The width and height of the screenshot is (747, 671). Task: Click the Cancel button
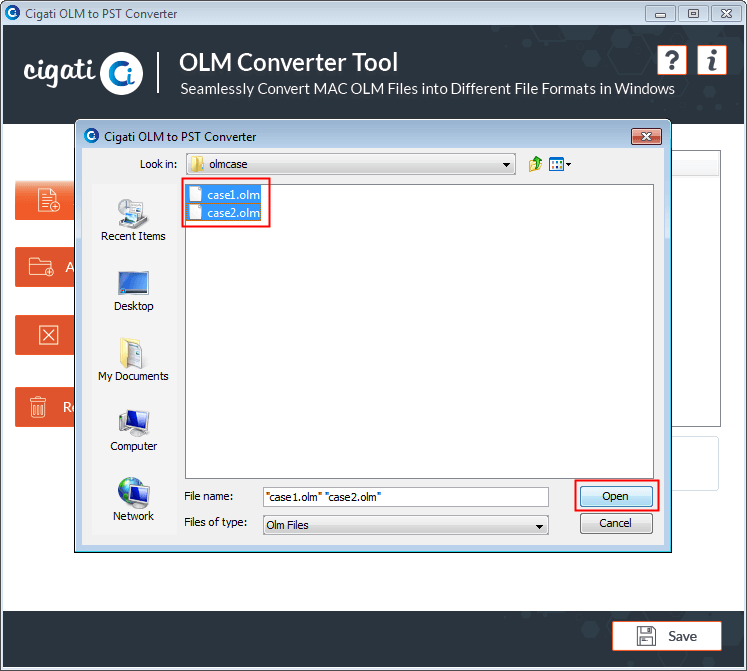(616, 523)
